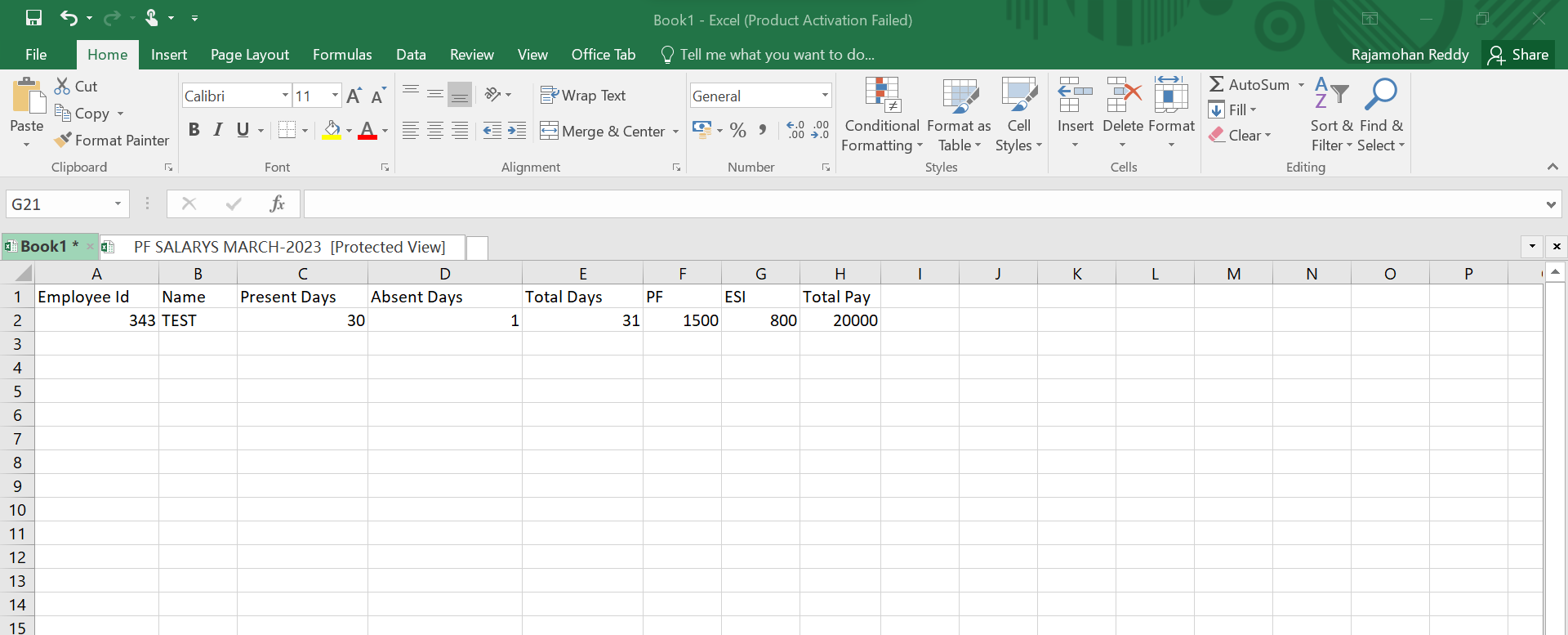Align cell text to the left

click(x=411, y=130)
